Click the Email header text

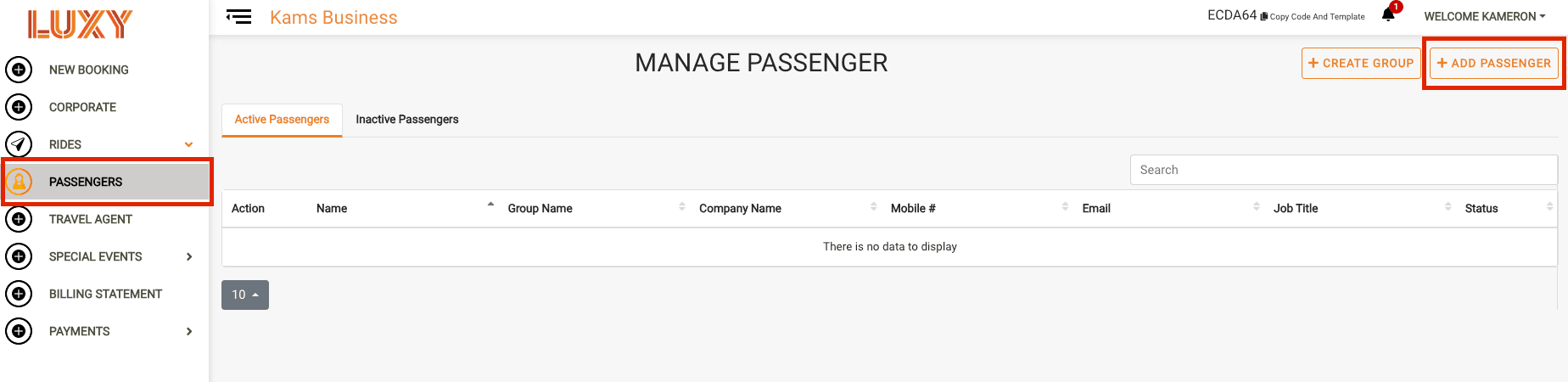[1096, 209]
